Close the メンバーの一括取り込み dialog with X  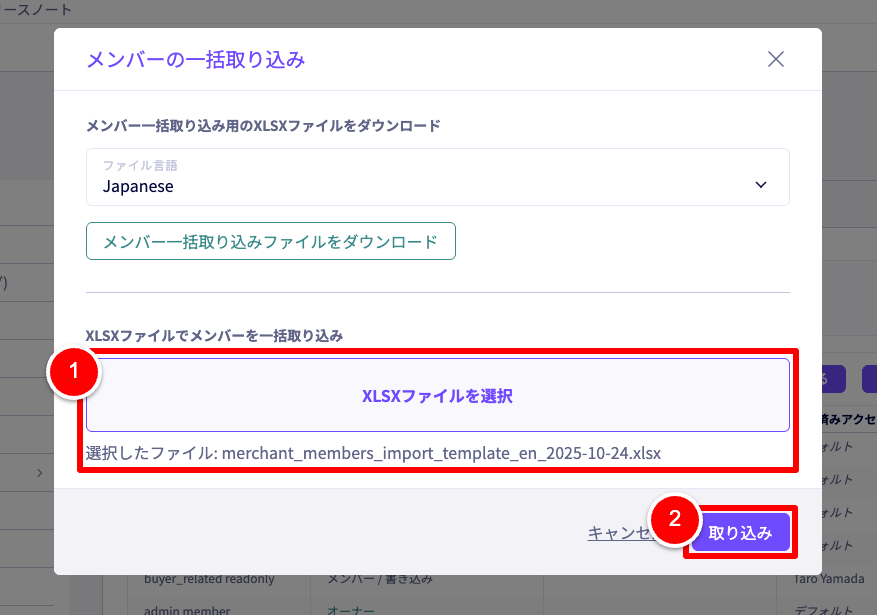click(775, 59)
